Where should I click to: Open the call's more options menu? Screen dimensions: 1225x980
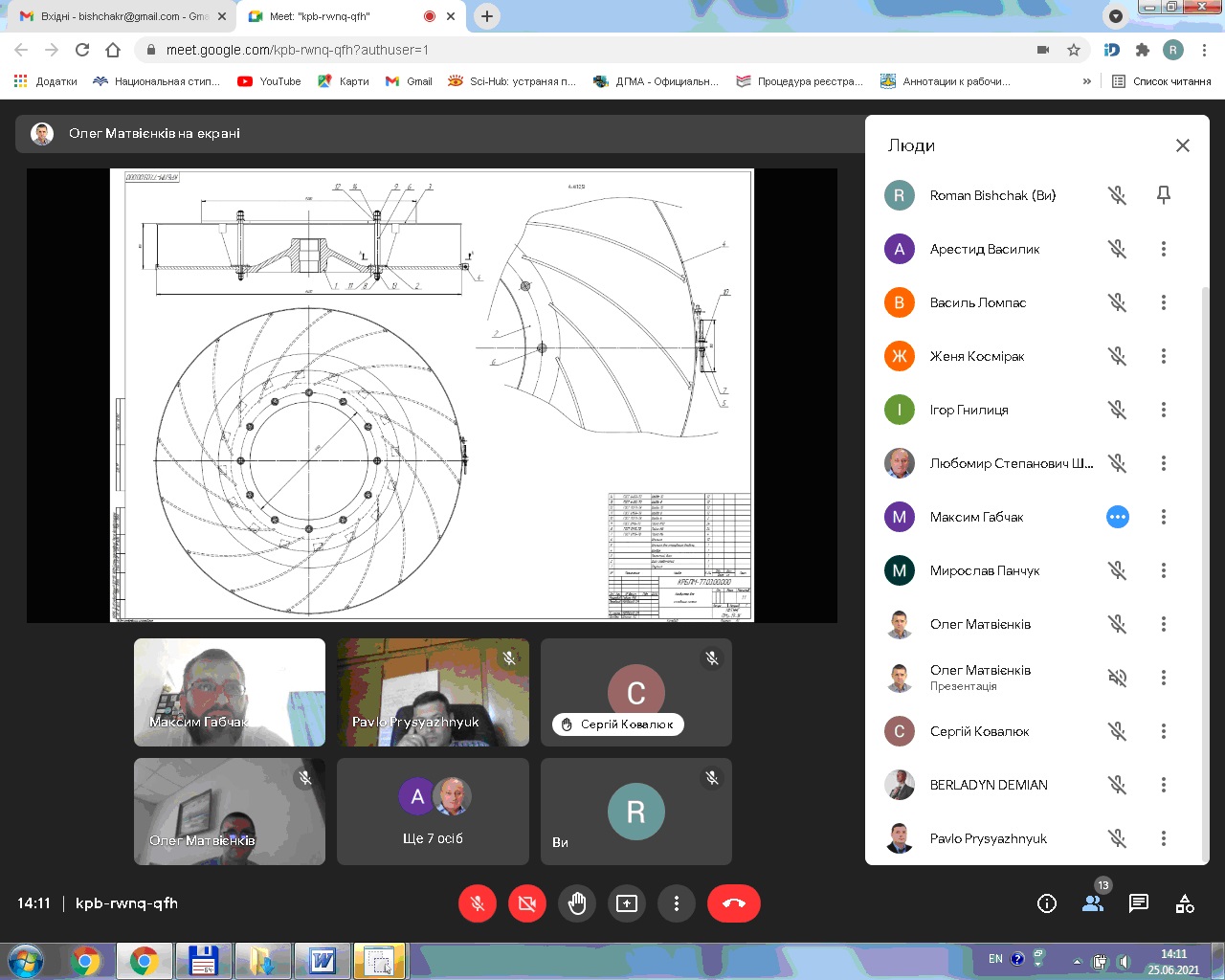[677, 903]
